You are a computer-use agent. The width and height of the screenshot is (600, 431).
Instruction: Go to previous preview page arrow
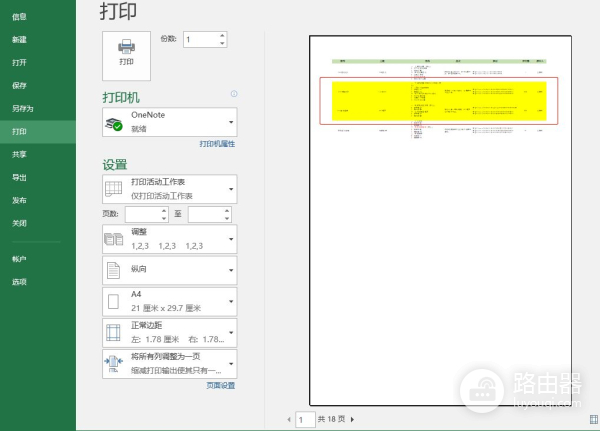tap(289, 420)
